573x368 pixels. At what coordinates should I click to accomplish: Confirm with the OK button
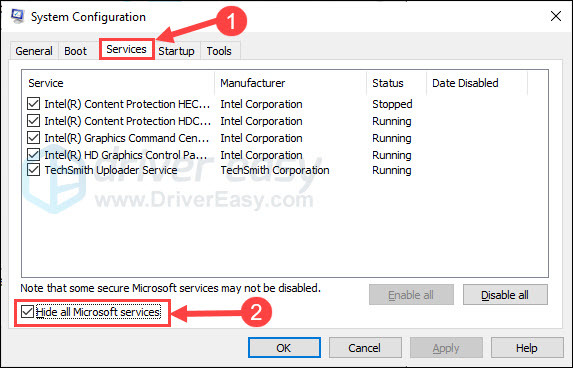(x=284, y=348)
